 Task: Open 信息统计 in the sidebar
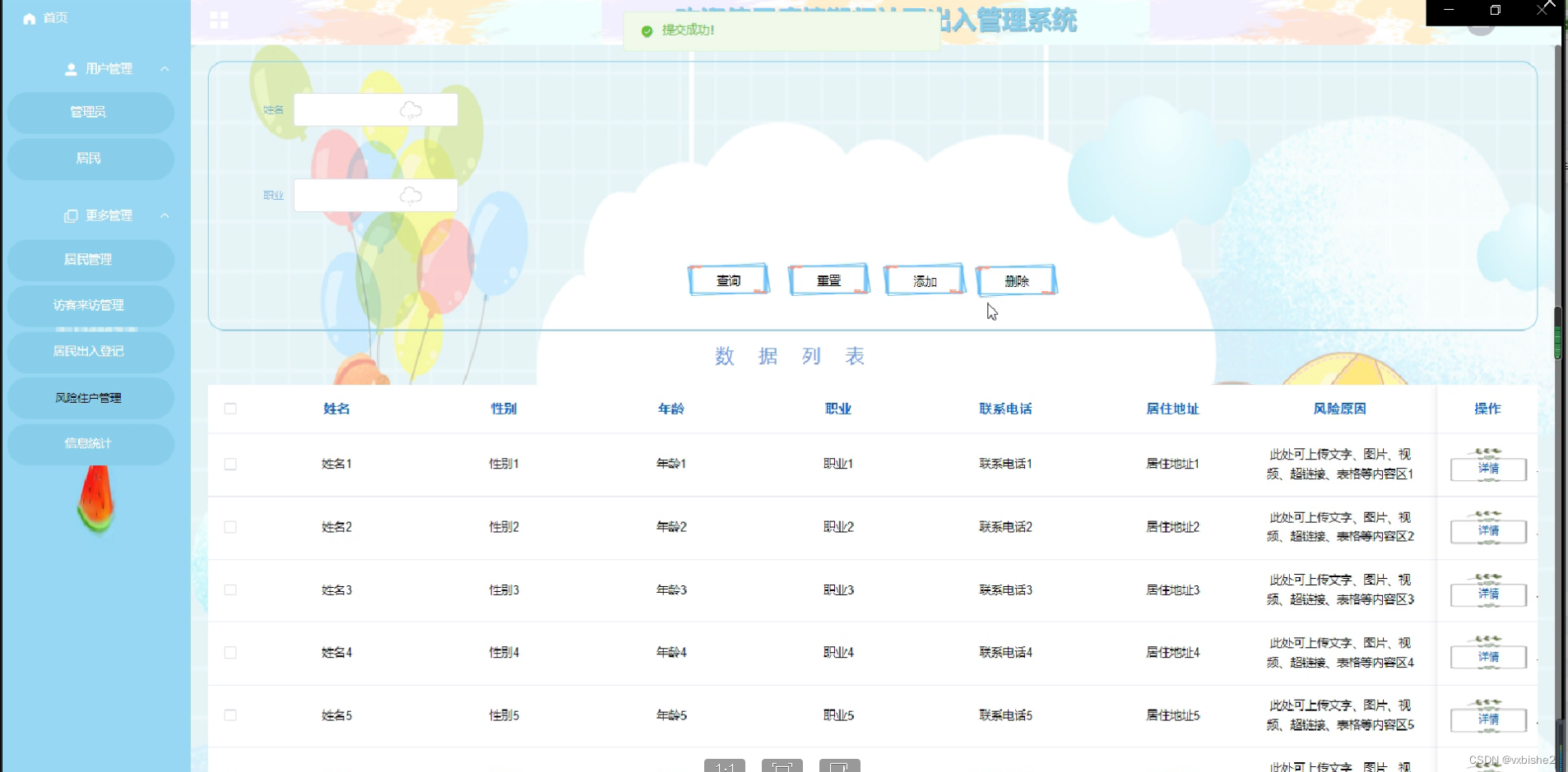point(90,443)
